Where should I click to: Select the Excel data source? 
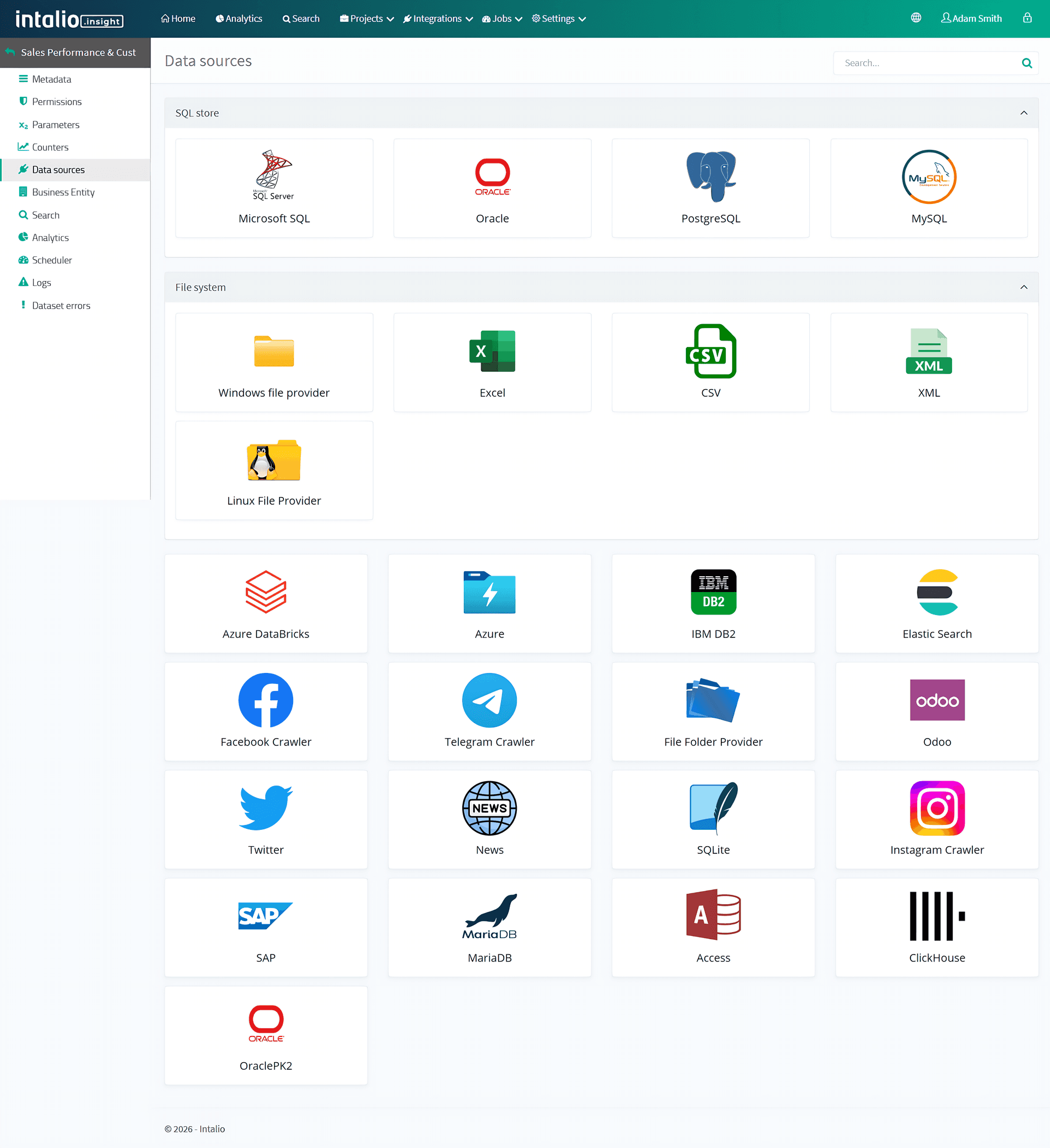tap(492, 363)
